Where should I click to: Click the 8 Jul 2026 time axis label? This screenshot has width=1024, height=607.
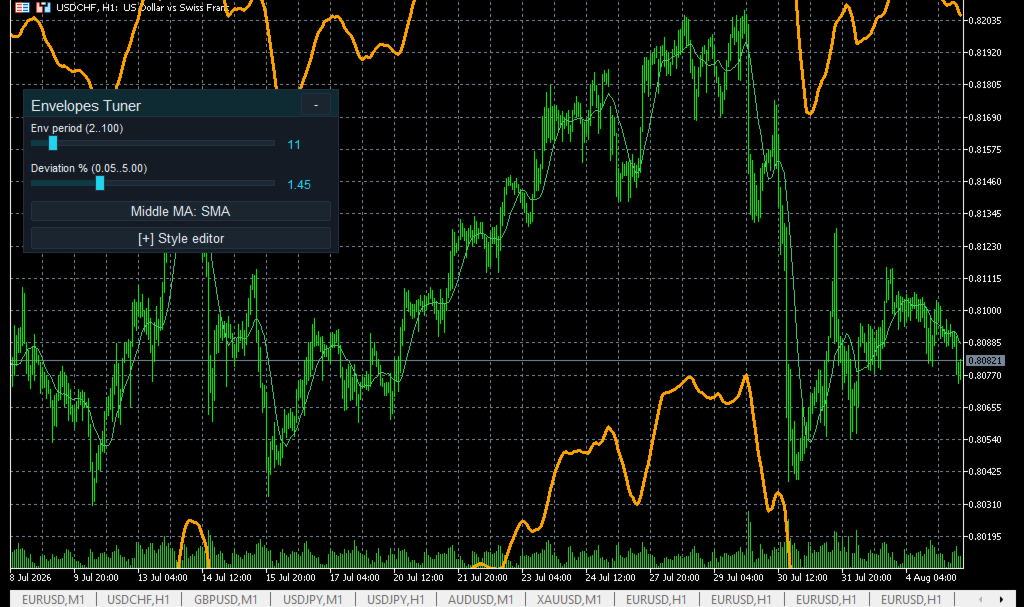click(31, 578)
